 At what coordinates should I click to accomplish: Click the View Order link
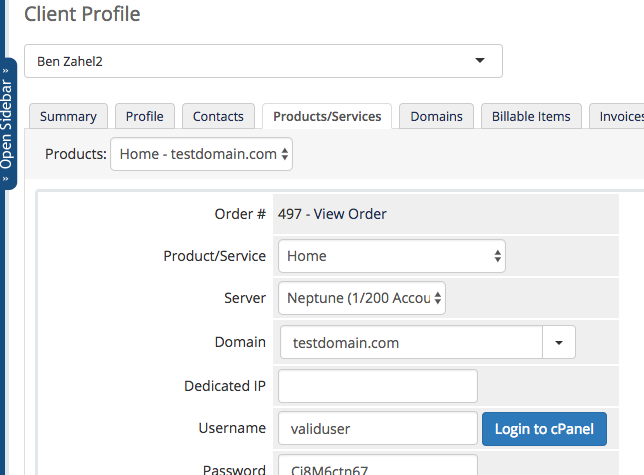[x=350, y=214]
